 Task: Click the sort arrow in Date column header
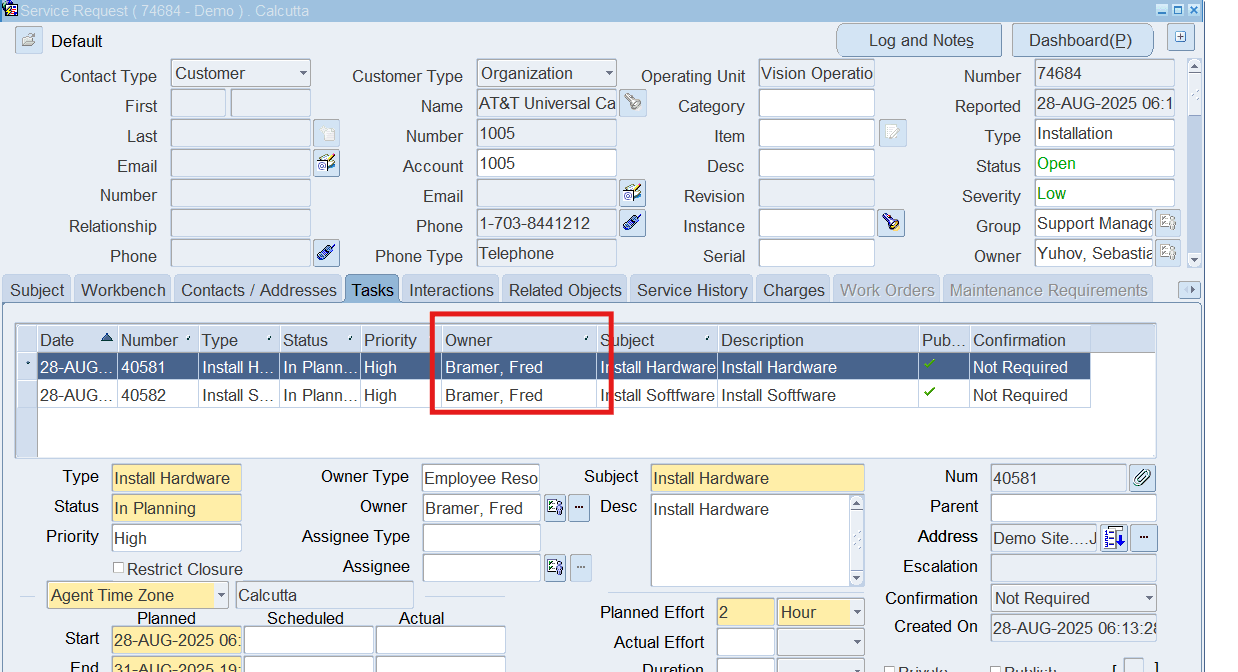107,339
